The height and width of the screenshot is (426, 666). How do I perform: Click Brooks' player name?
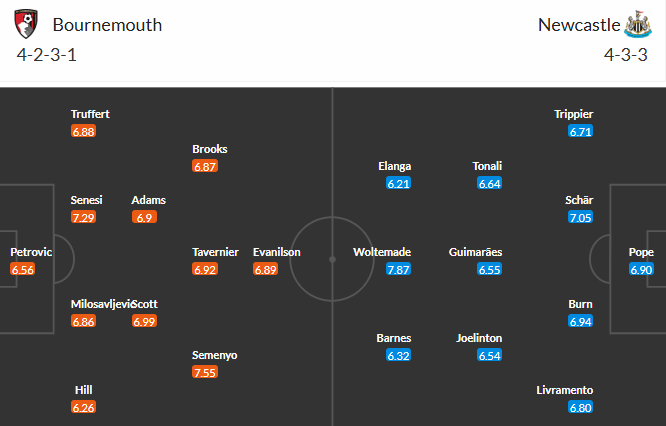point(210,149)
